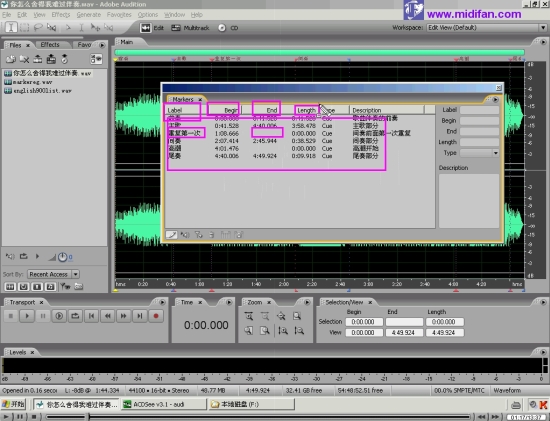The image size is (550, 421).
Task: Click the Fast Forward button in Transport
Action: [123, 316]
